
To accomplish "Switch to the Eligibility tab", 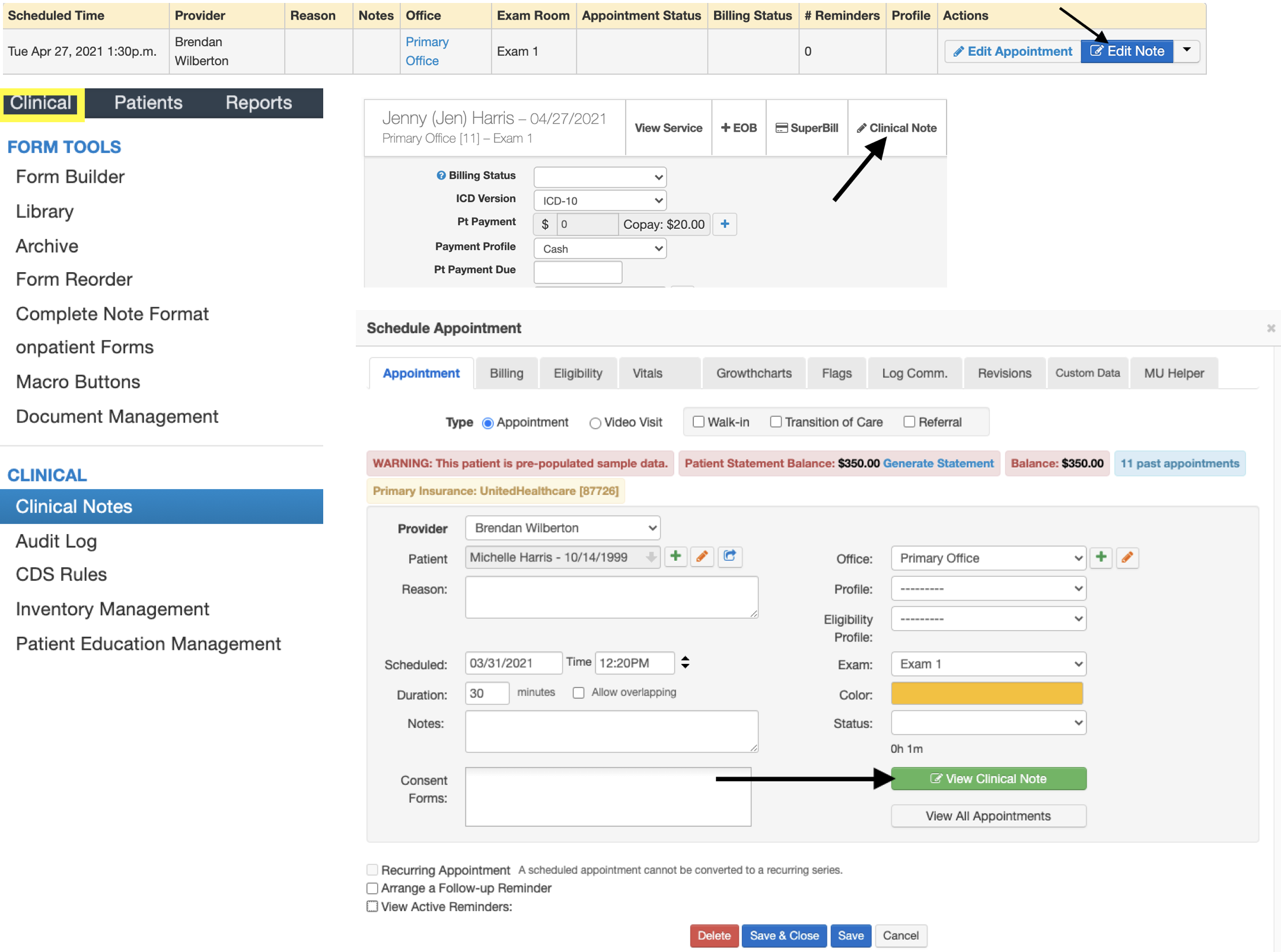I will [x=578, y=373].
